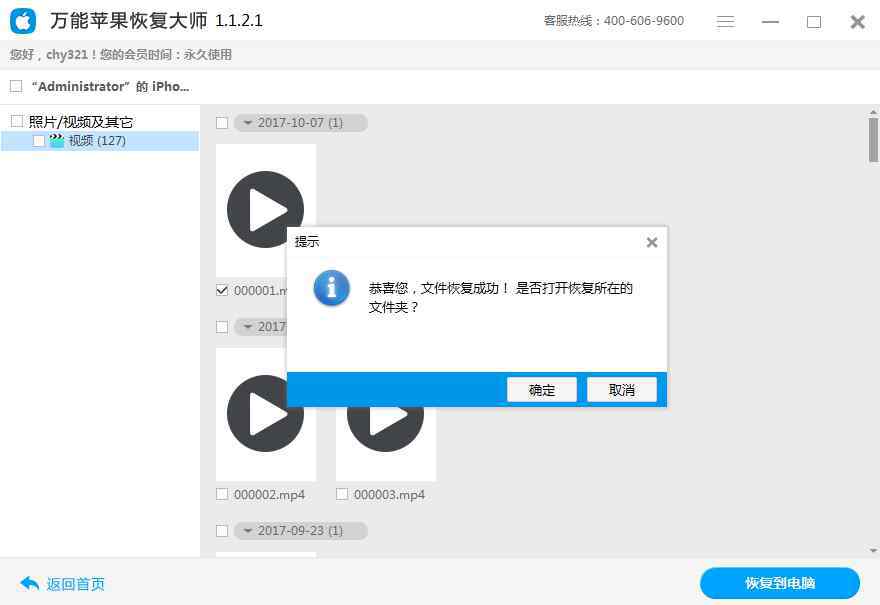This screenshot has height=605, width=880.
Task: Check the 000002.mp4 checkbox
Action: coord(222,494)
